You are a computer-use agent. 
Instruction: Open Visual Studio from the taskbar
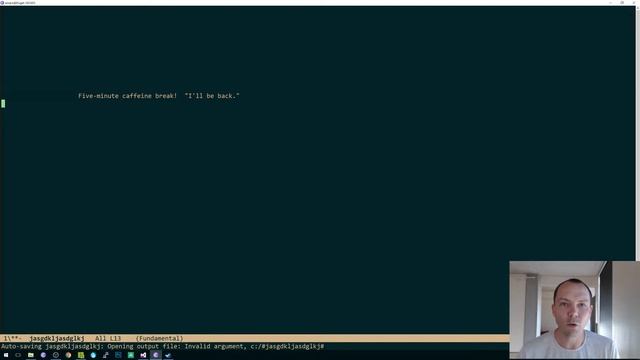click(143, 355)
